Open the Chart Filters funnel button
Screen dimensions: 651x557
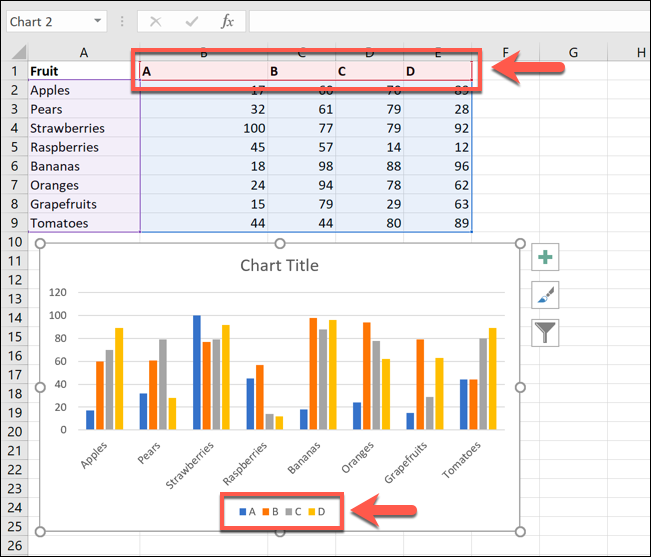(x=545, y=332)
